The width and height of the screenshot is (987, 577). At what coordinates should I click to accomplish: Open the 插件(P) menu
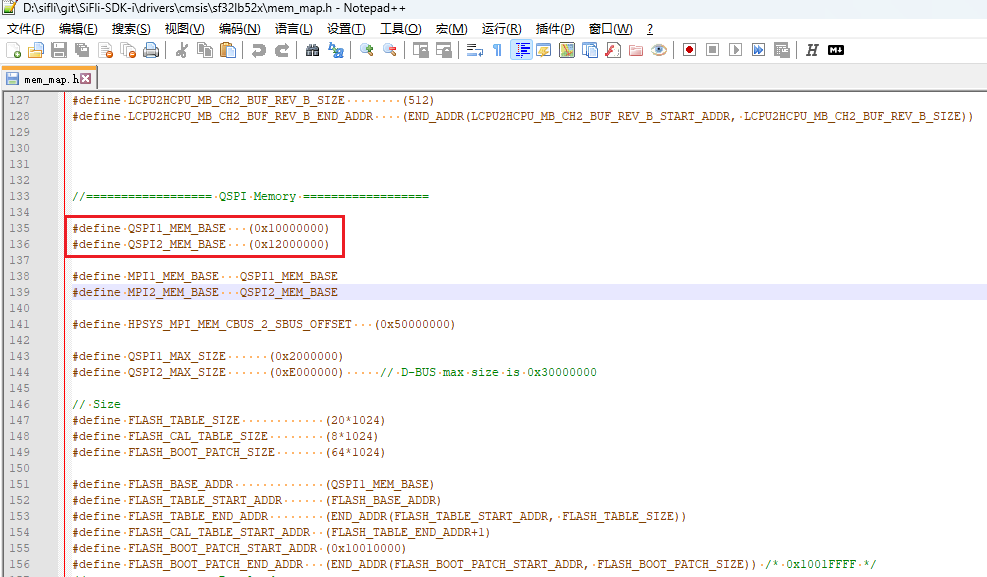click(x=555, y=29)
